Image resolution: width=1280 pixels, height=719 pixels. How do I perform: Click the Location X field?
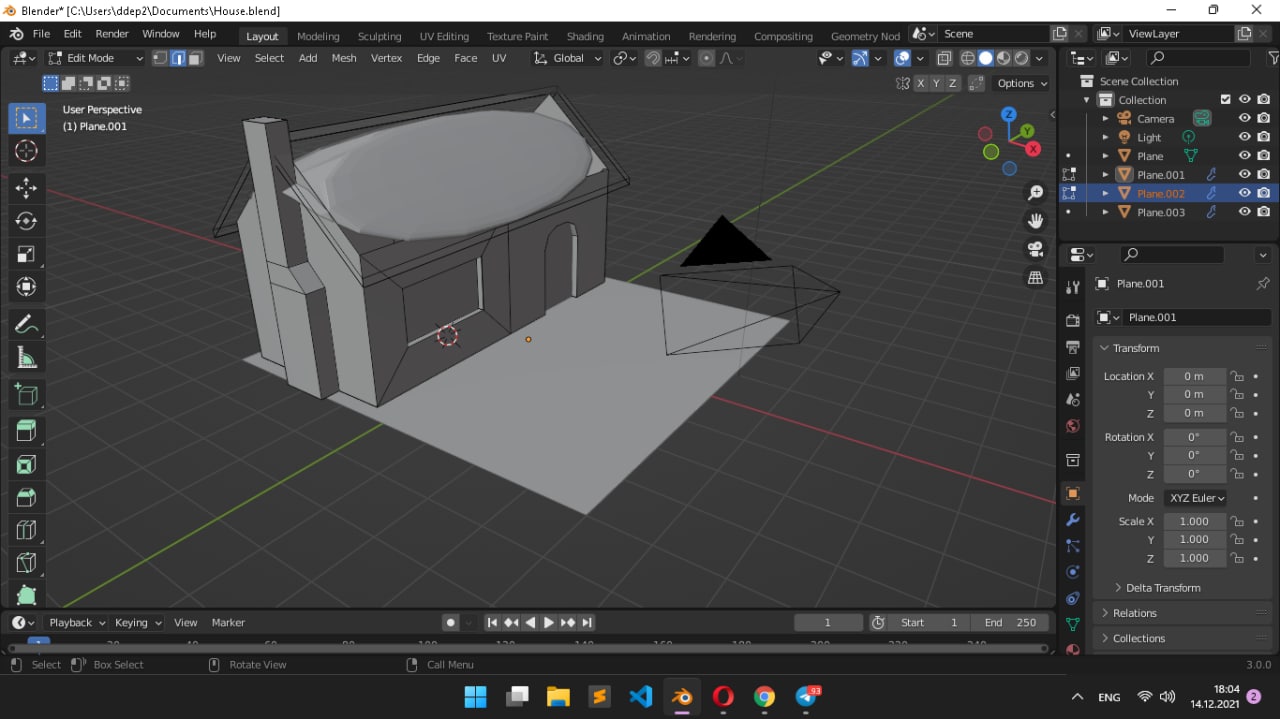pos(1194,376)
